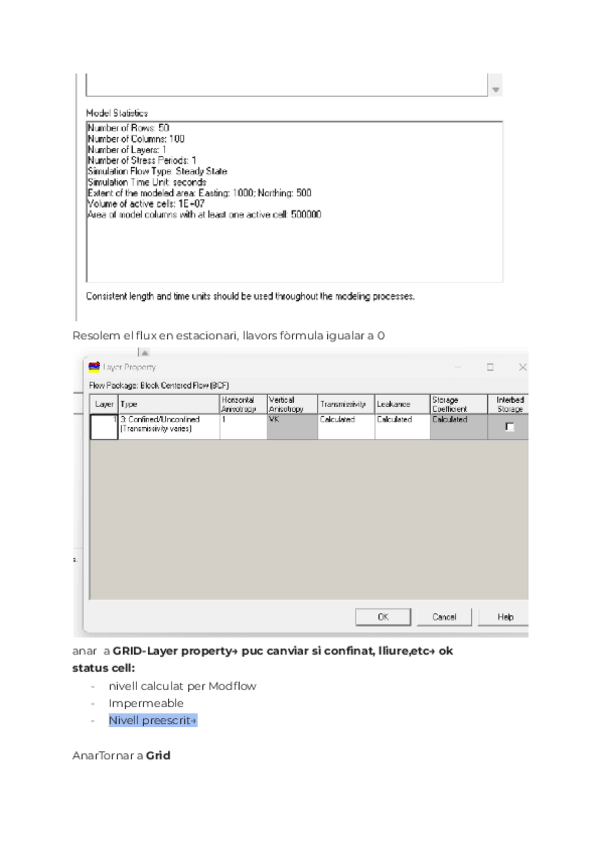Click the 'Horizontal Anisotropy' column header

tap(243, 405)
